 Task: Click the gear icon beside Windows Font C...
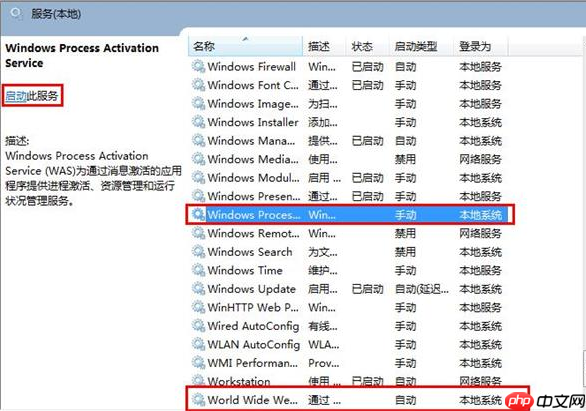coord(198,85)
